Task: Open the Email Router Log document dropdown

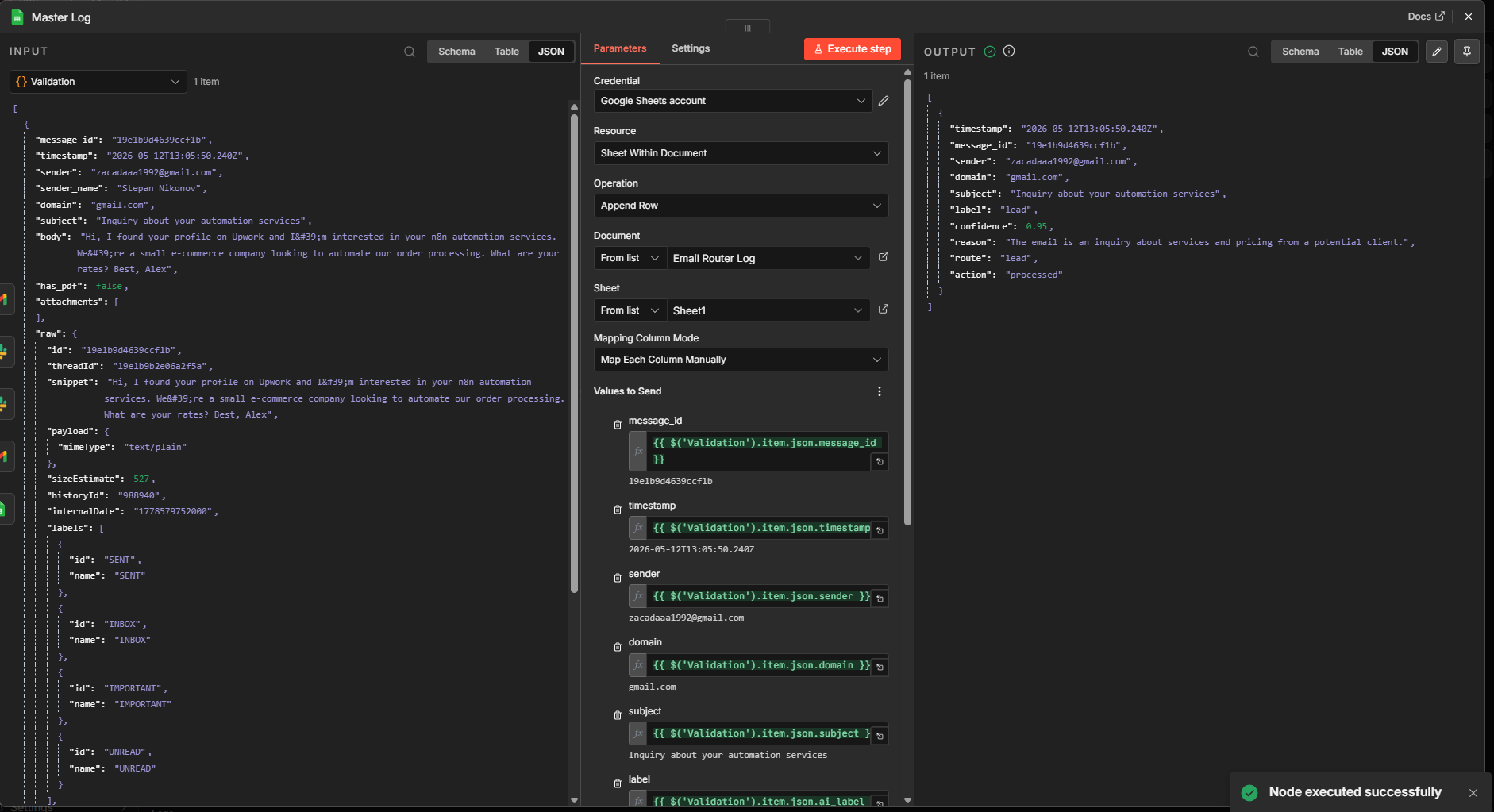Action: (x=768, y=258)
